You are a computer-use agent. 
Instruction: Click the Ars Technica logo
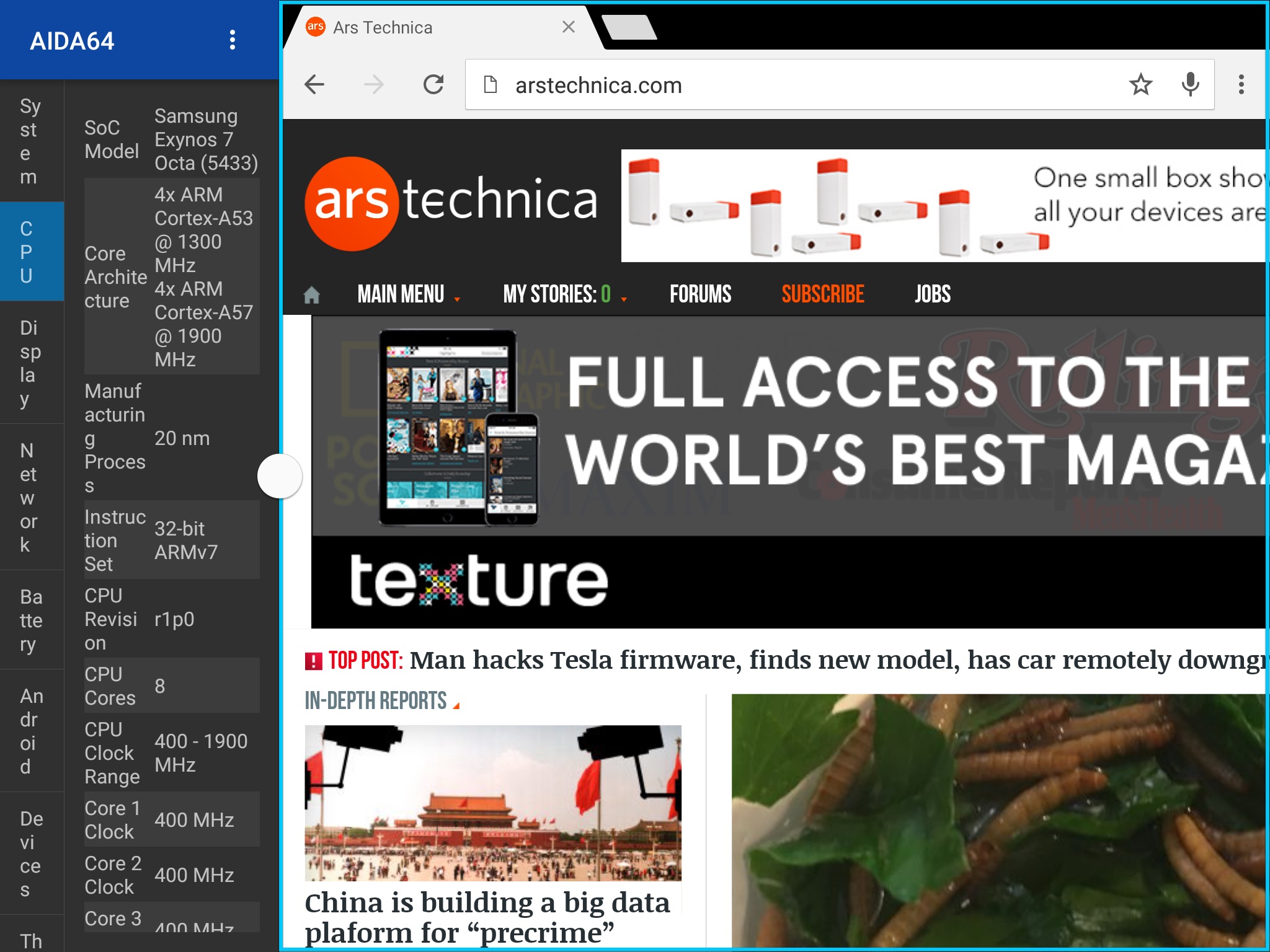(453, 201)
